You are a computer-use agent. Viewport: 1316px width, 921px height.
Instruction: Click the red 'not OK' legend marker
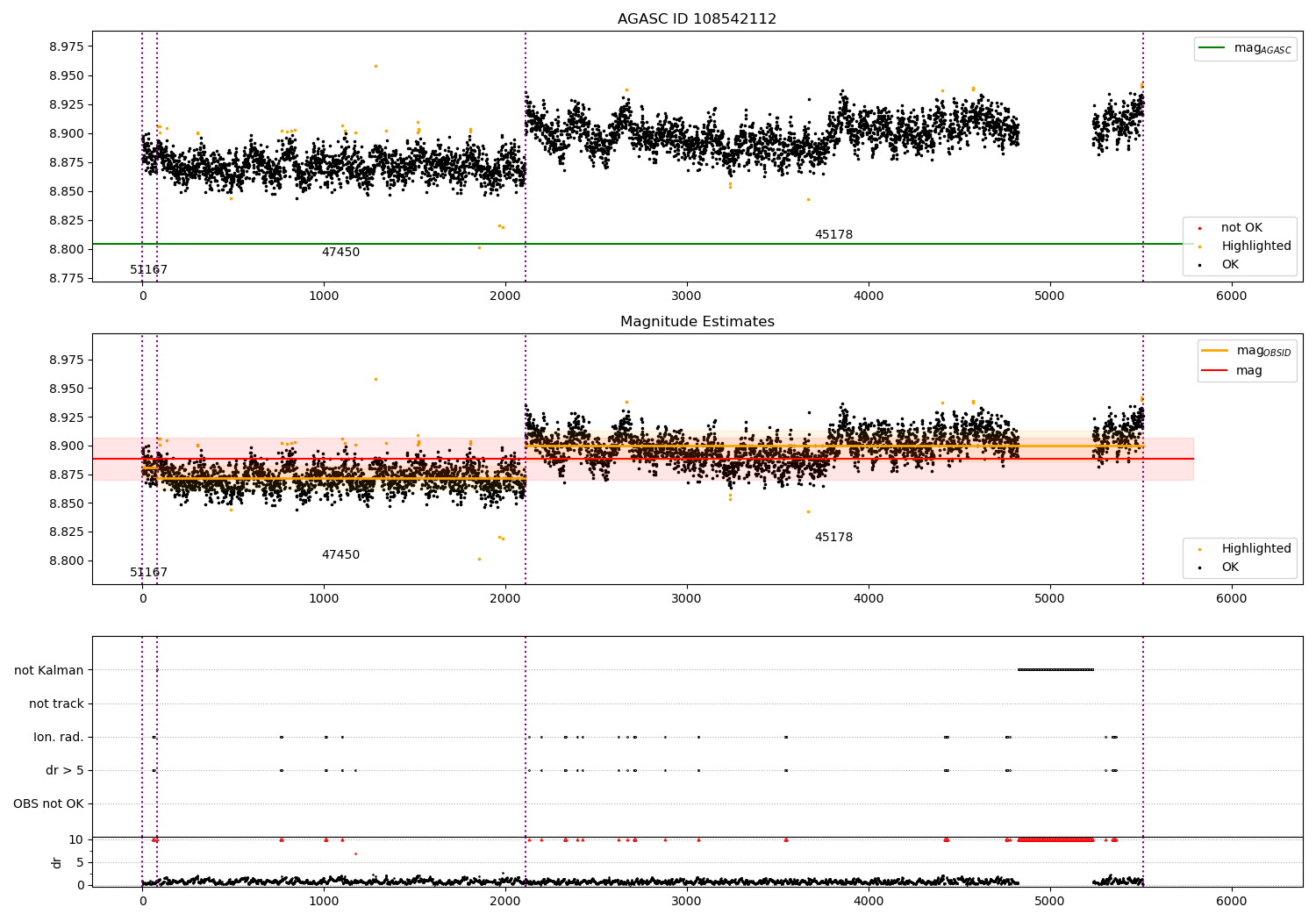pos(1199,228)
